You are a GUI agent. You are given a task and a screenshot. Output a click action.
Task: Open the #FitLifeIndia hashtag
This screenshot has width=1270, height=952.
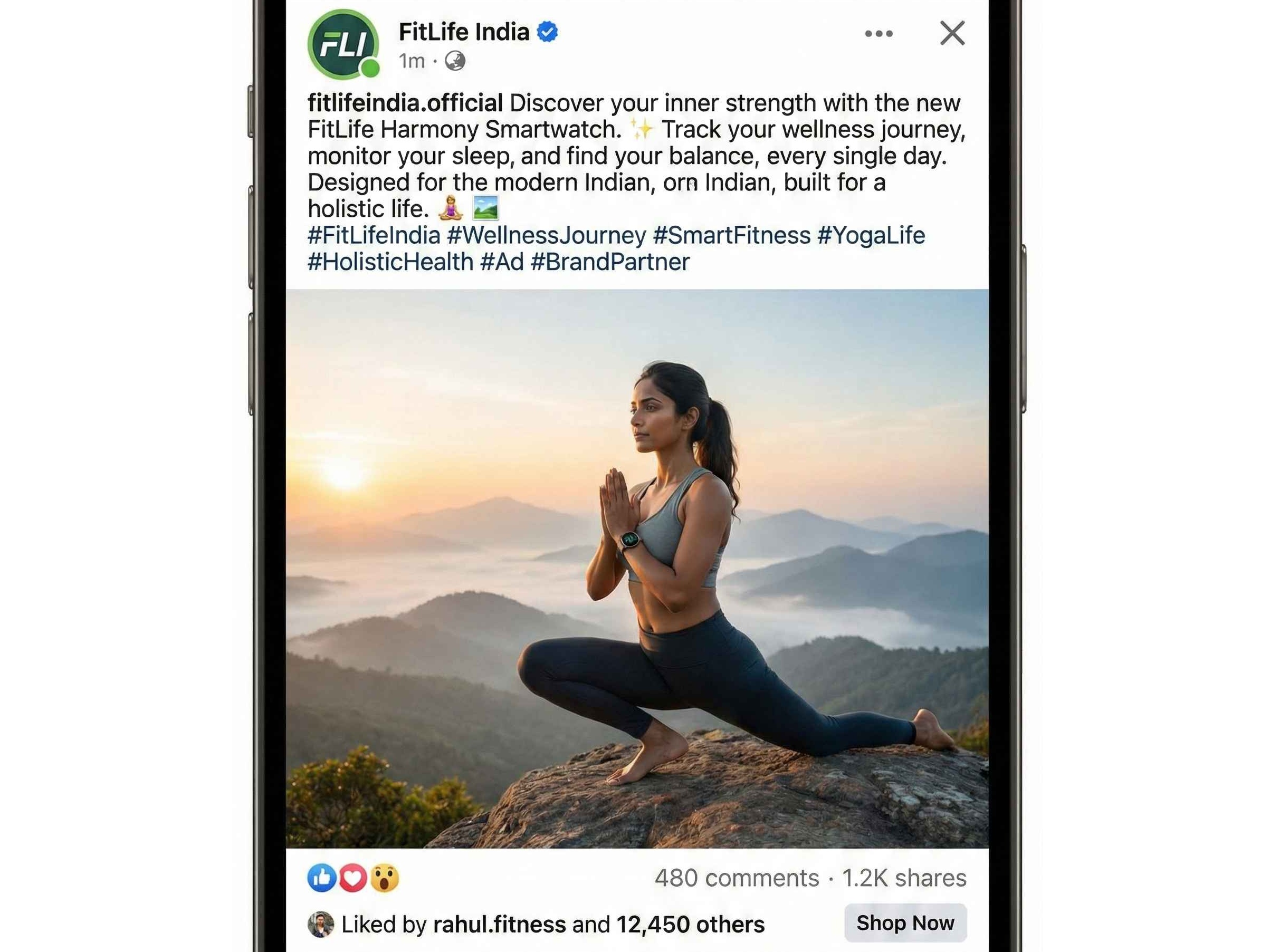[x=374, y=235]
